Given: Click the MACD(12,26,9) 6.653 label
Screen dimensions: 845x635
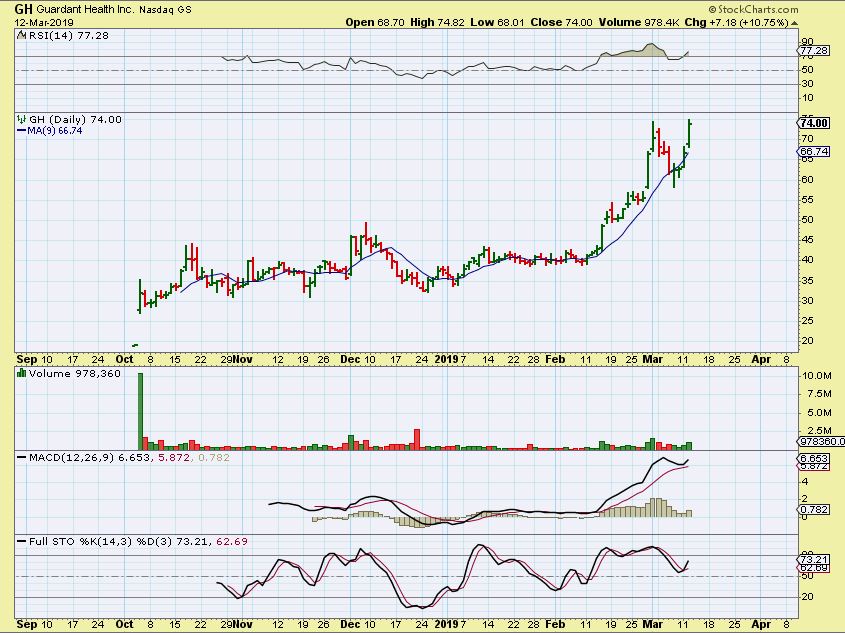Looking at the screenshot, I should click(90, 458).
